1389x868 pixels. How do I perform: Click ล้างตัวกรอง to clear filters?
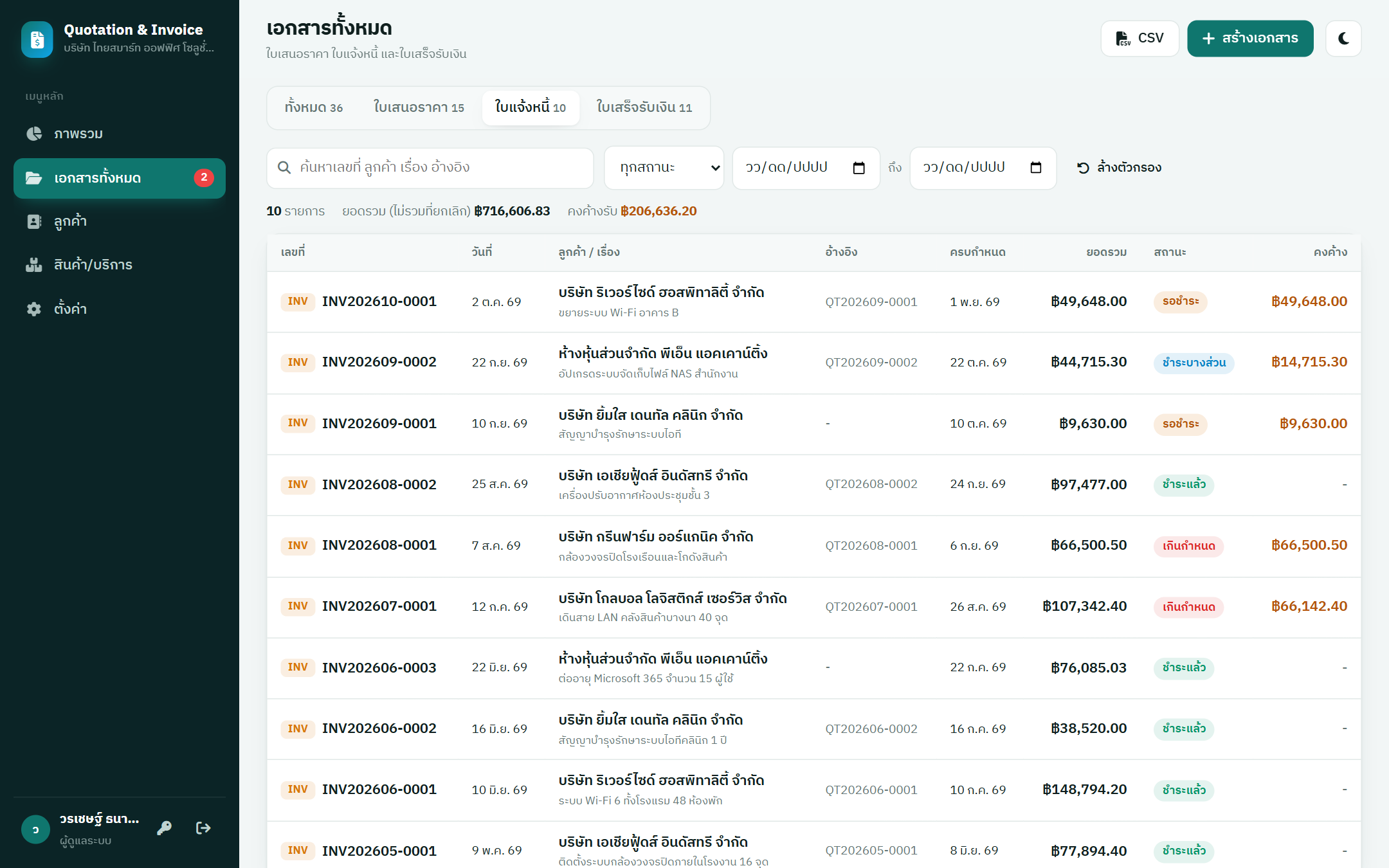pyautogui.click(x=1119, y=168)
